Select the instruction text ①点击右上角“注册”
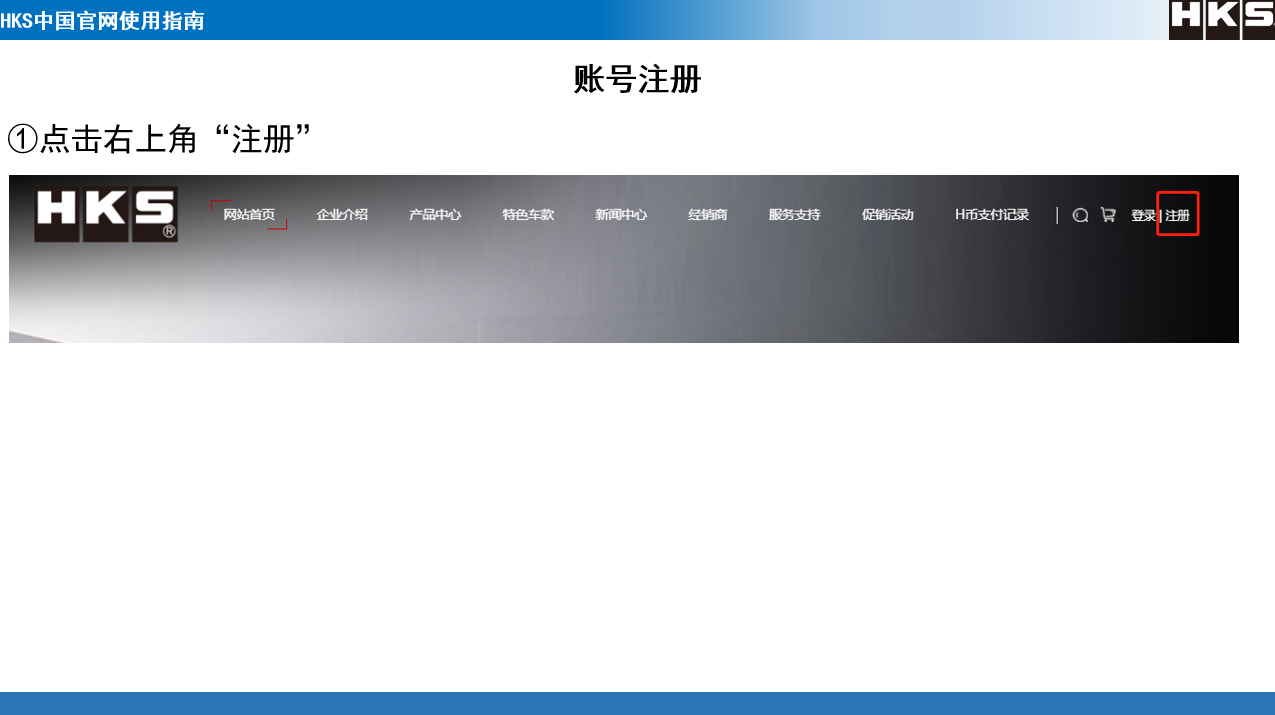 point(160,139)
